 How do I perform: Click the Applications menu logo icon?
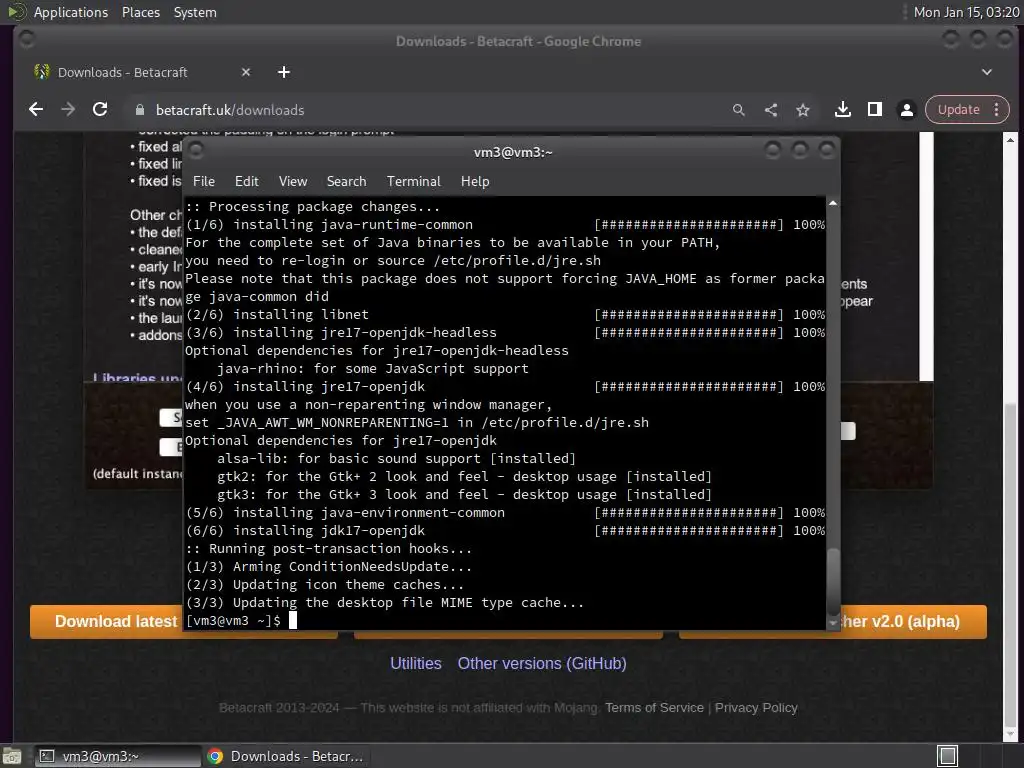click(x=16, y=12)
